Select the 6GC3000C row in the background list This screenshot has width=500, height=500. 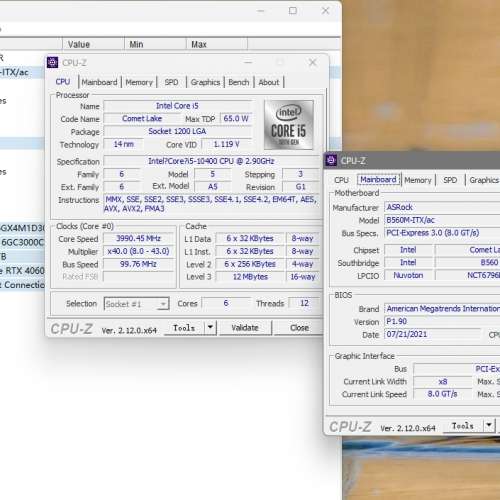[22, 242]
